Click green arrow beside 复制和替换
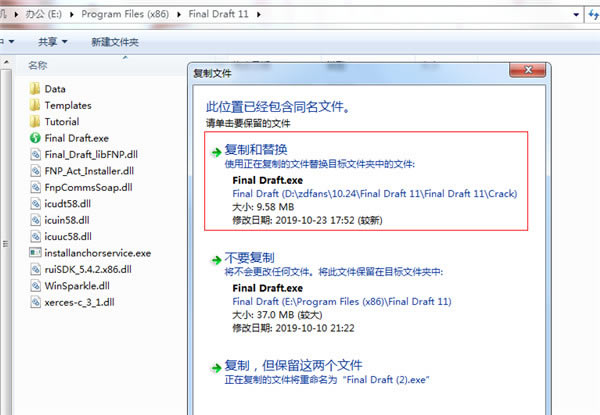Viewport: 600px width, 415px height. click(x=216, y=152)
